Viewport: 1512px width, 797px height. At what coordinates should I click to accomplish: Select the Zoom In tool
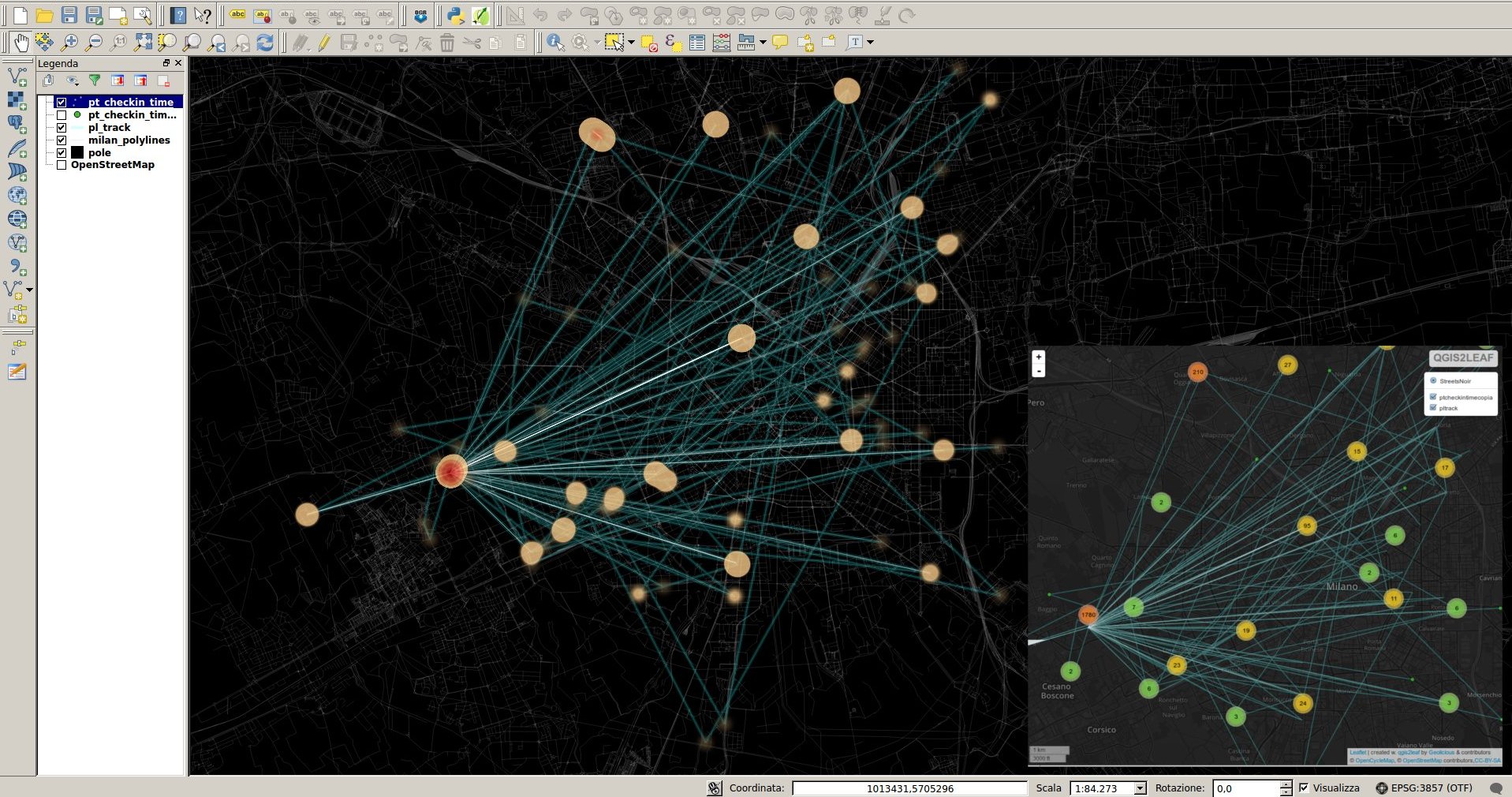69,42
